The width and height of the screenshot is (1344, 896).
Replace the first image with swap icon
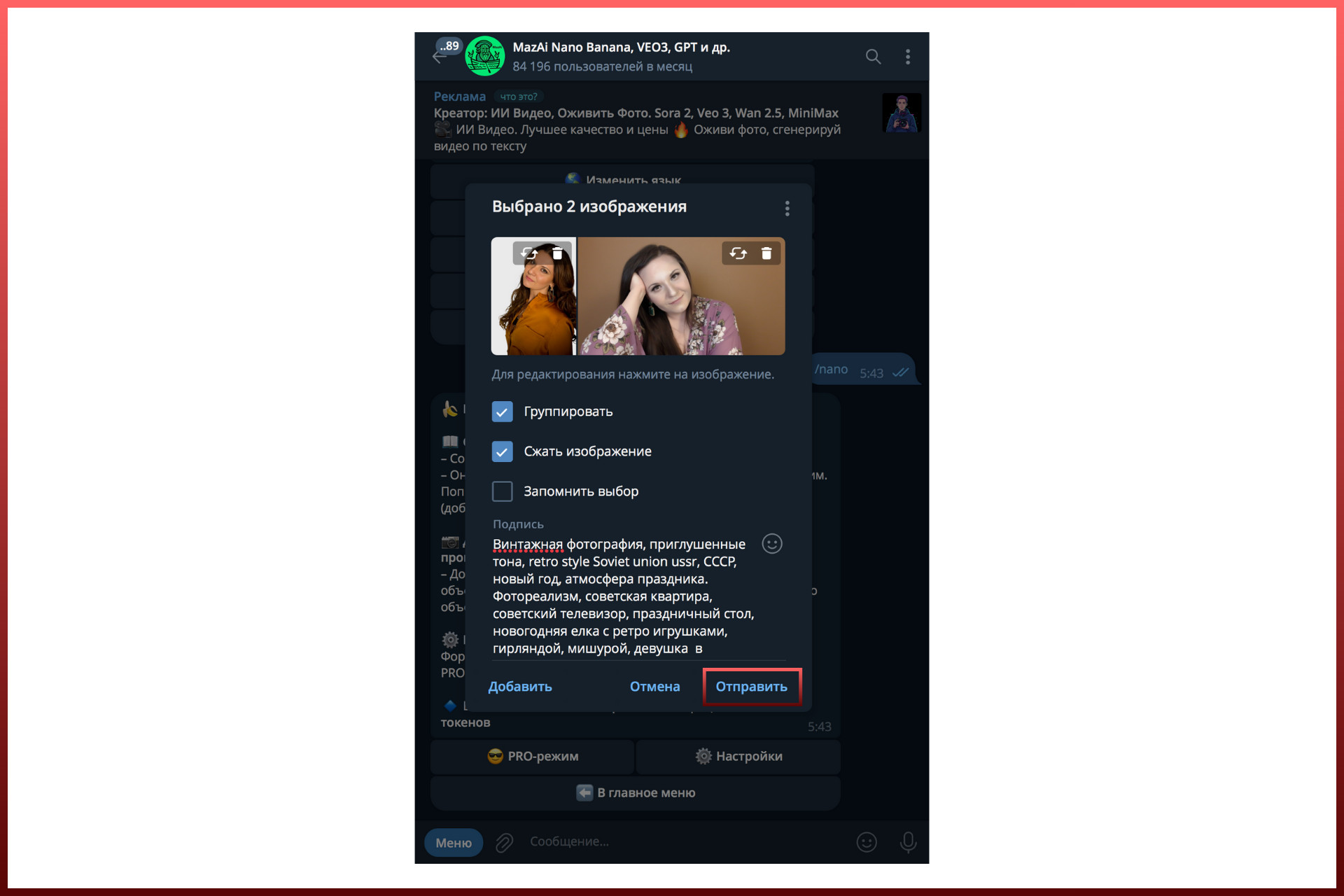pos(530,253)
